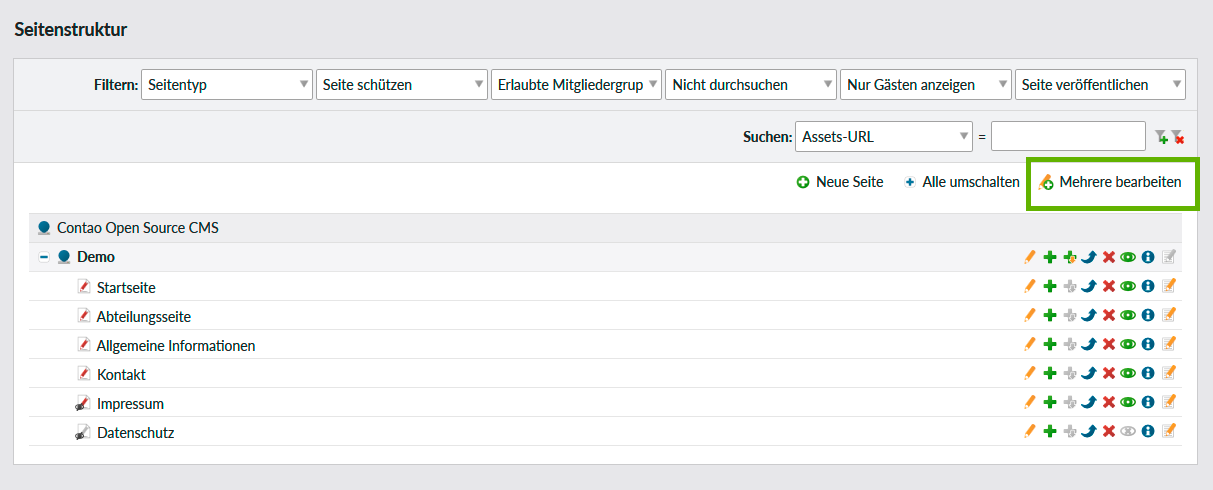Focus the search text input field
The image size is (1213, 490).
click(1067, 136)
